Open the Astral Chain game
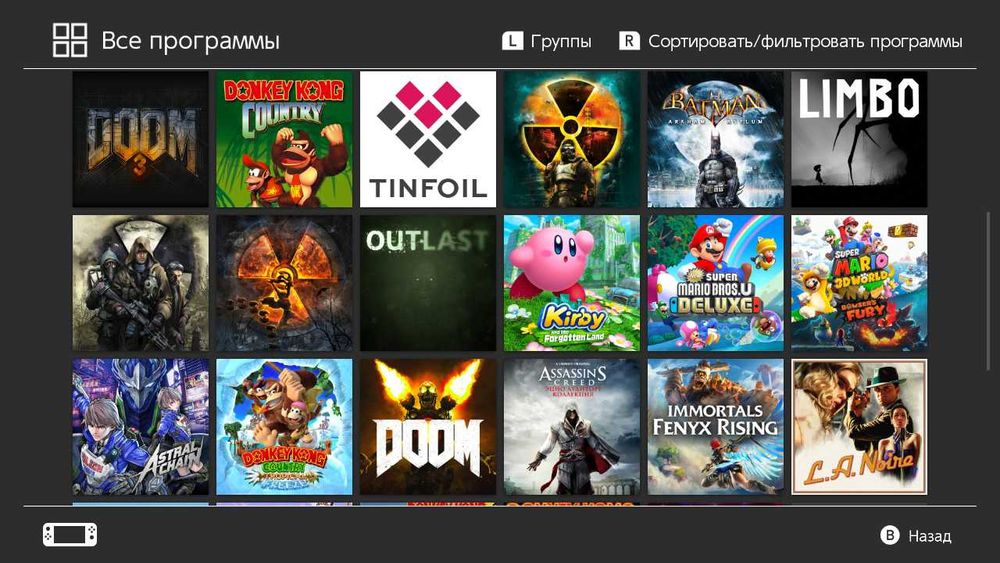 pyautogui.click(x=140, y=427)
